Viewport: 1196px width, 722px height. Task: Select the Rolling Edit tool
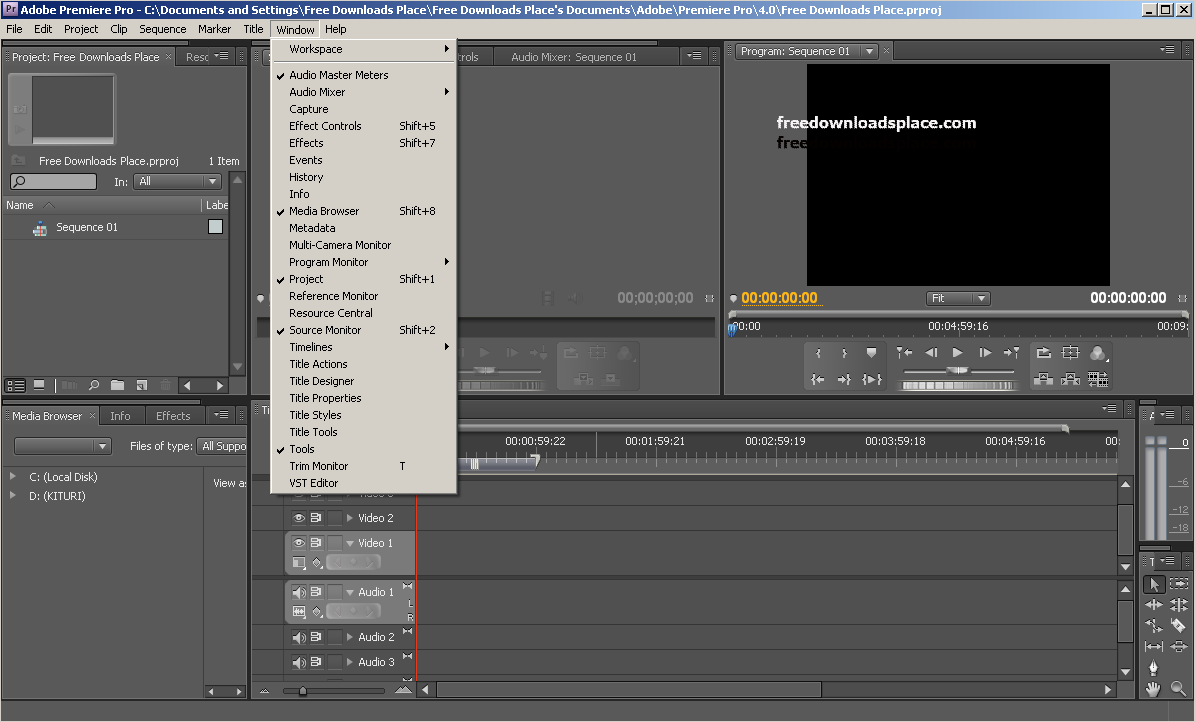pyautogui.click(x=1179, y=605)
